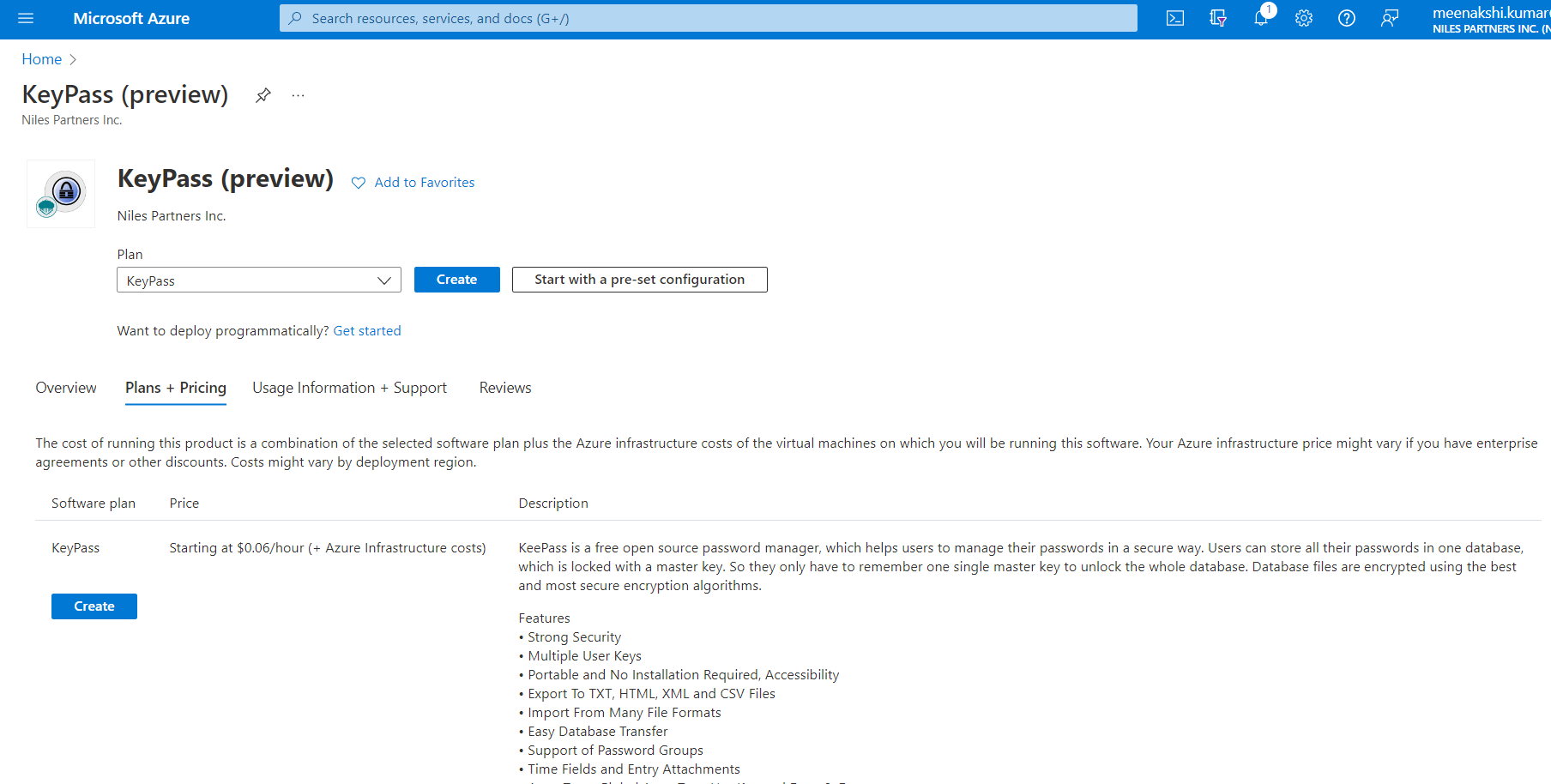Open the Help question mark icon

[1347, 18]
